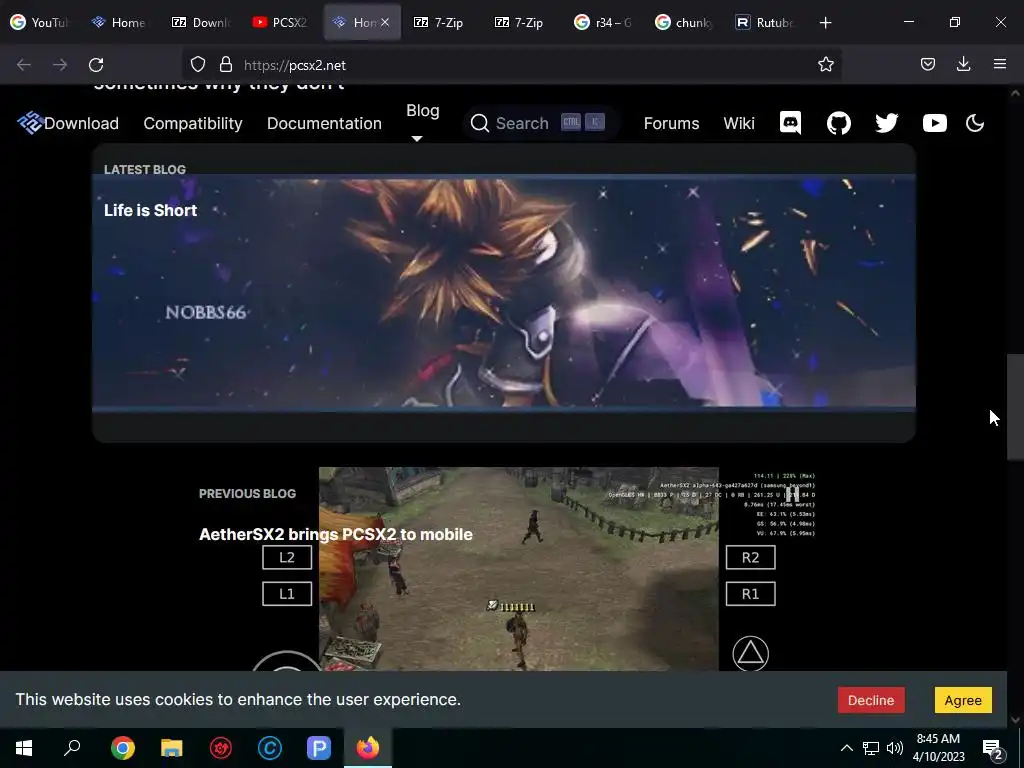Open the clock showing 8:45 AM
The width and height of the screenshot is (1024, 768).
pos(938,748)
